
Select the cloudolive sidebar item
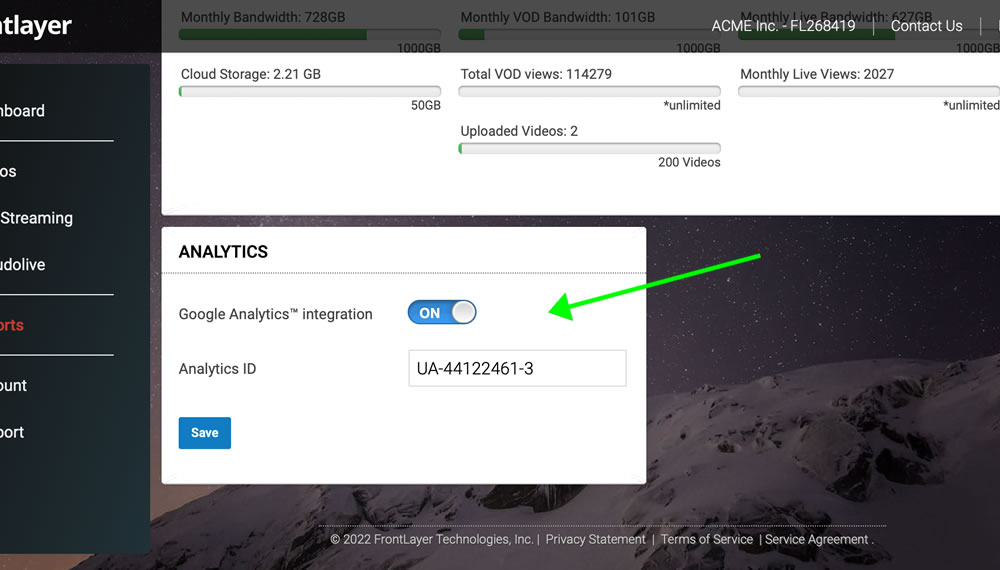(x=22, y=265)
